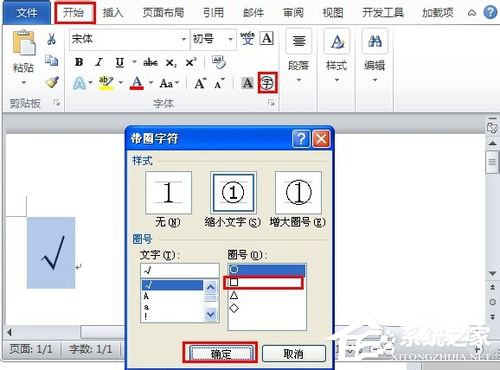
Task: Switch to the View tab
Action: (333, 13)
